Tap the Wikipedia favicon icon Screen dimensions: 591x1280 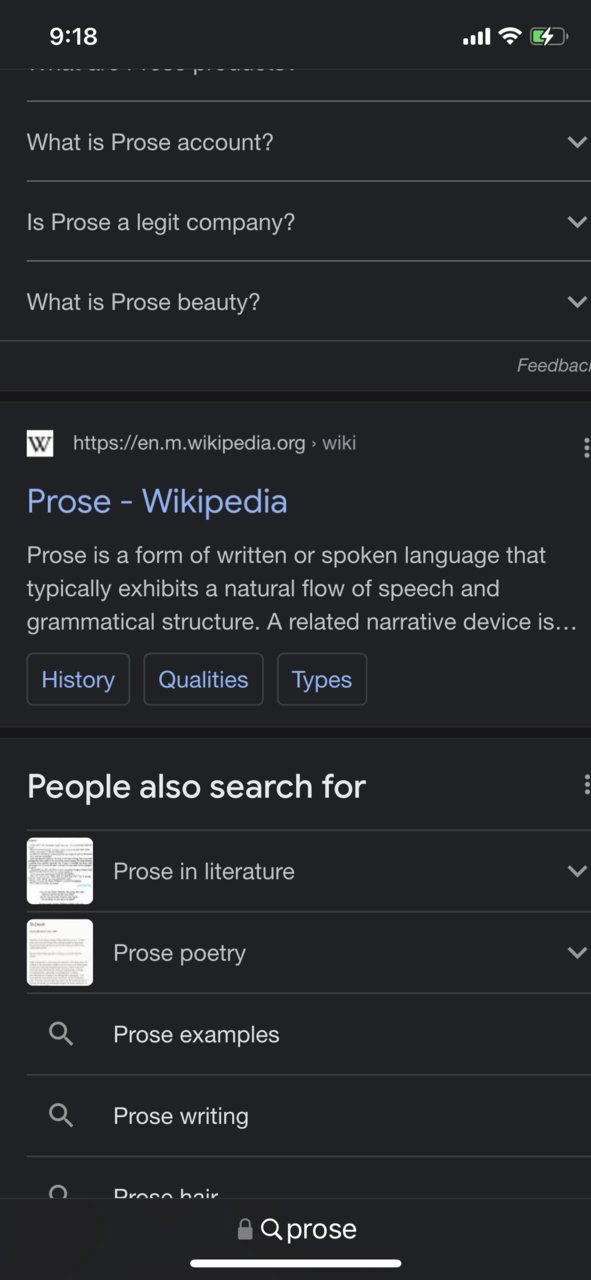click(x=40, y=443)
